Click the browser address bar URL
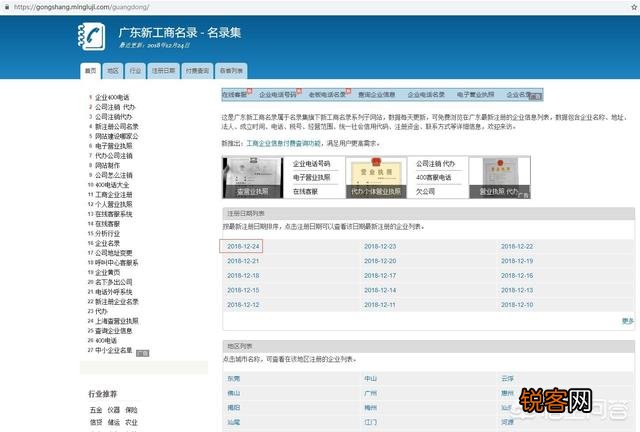640x432 pixels. coord(81,7)
